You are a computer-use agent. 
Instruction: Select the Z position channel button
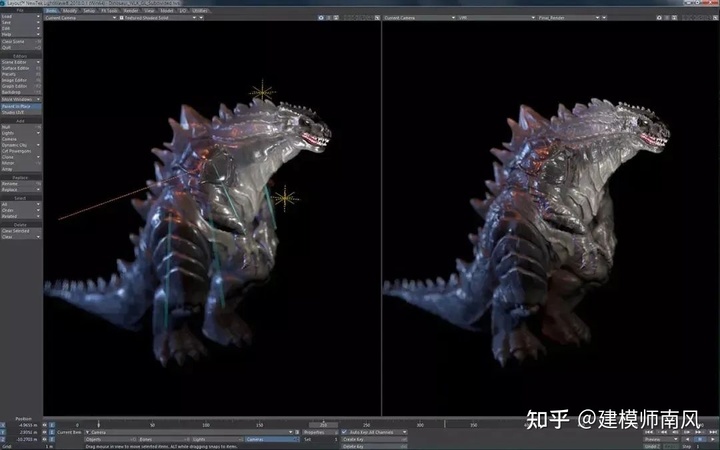(3, 439)
